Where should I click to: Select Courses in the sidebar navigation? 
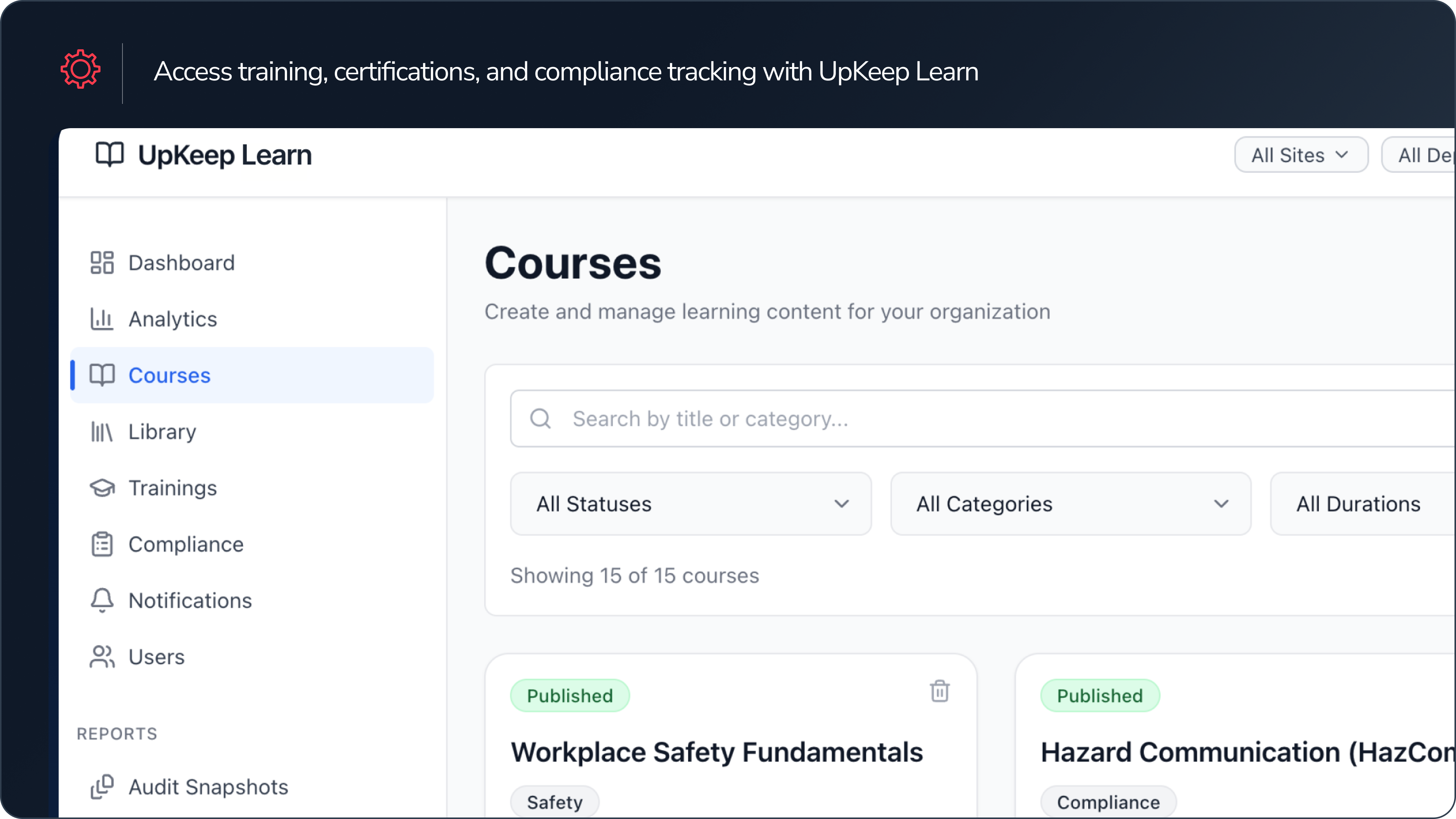tap(169, 375)
